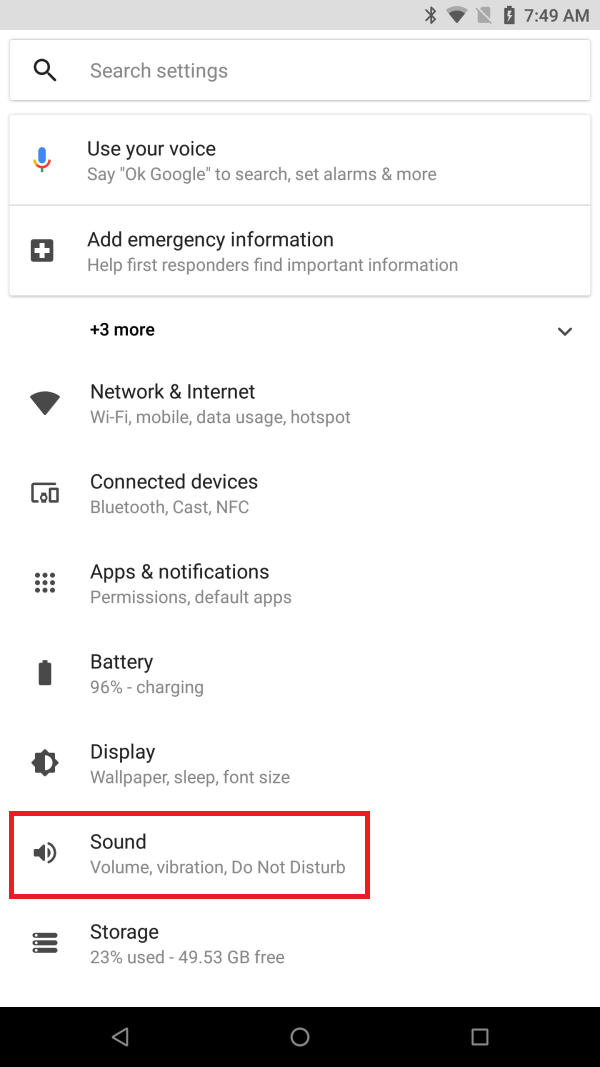
Task: Tap the home circle navigation button
Action: pyautogui.click(x=300, y=1037)
